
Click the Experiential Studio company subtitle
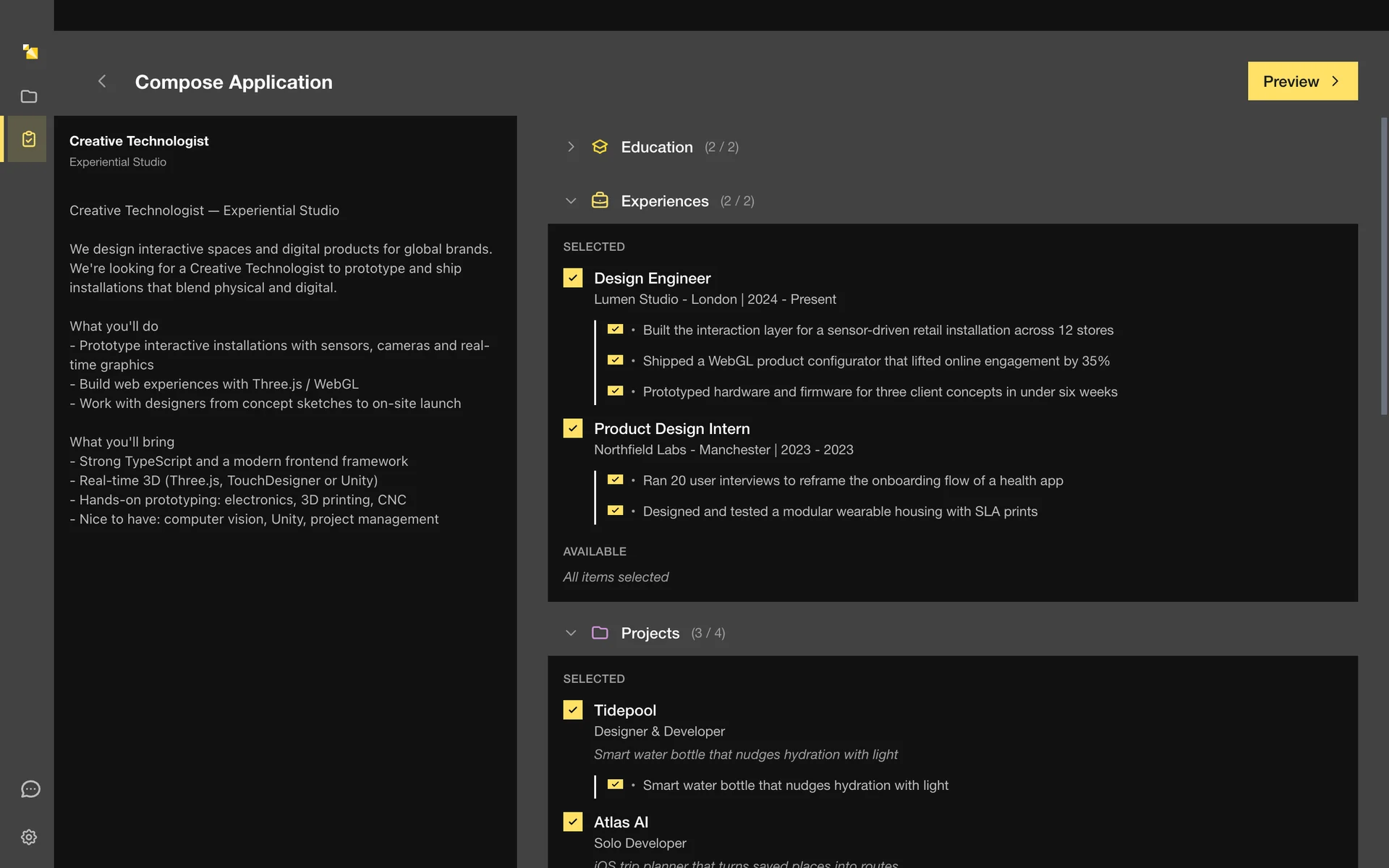(118, 162)
